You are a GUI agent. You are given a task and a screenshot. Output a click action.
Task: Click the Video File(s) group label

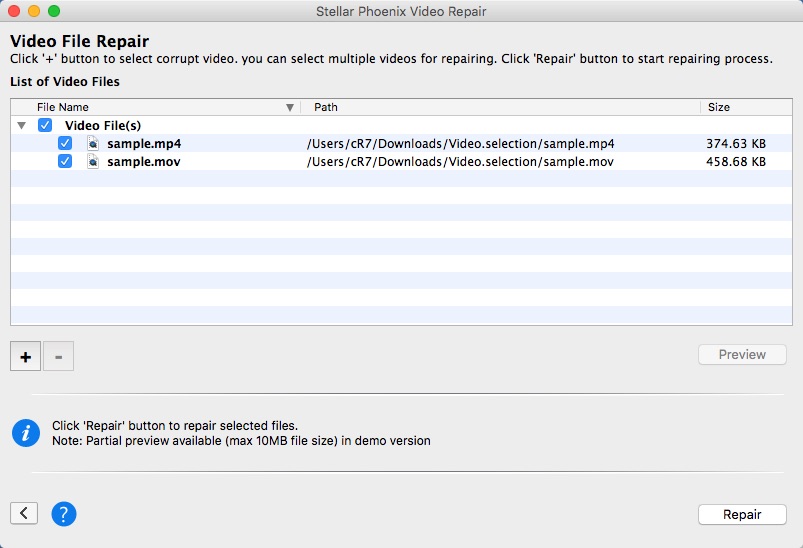click(103, 125)
